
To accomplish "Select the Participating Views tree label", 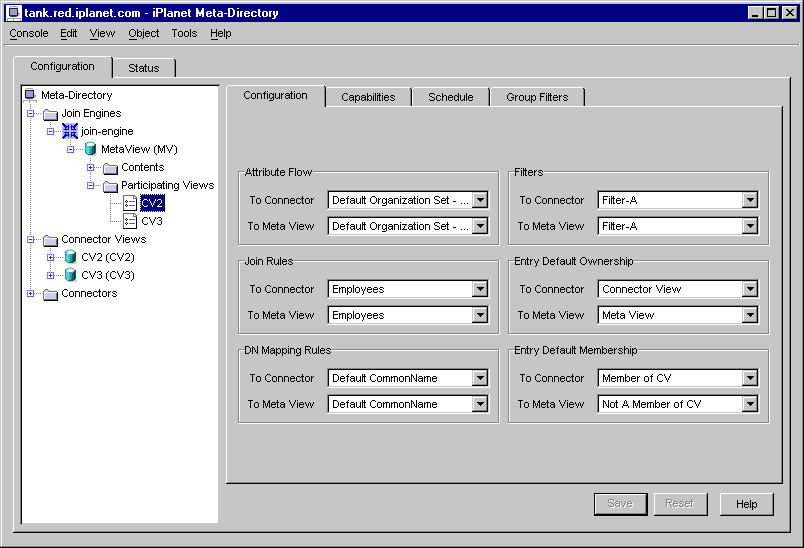I will [x=168, y=185].
